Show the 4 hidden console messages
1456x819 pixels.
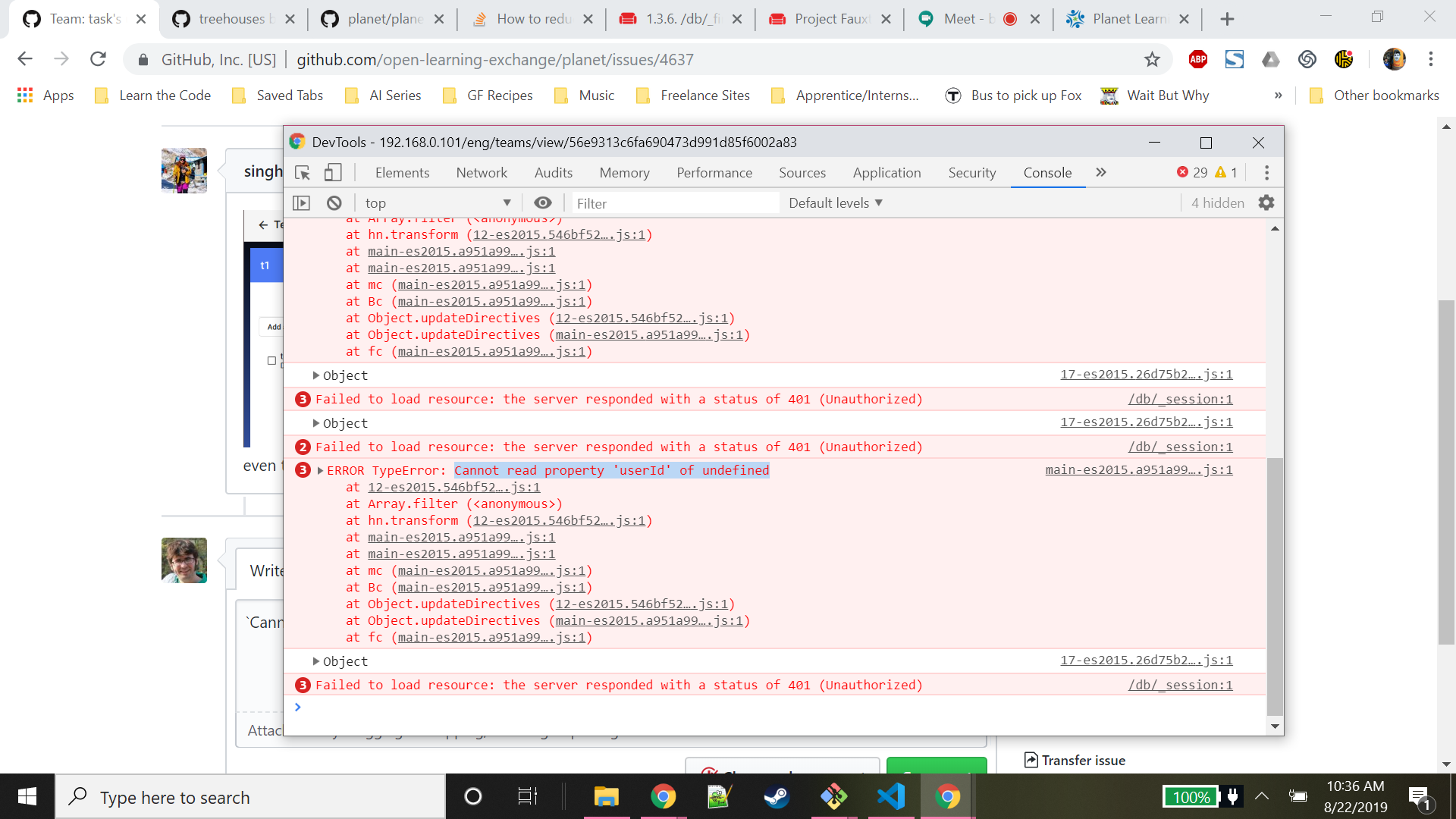[x=1217, y=202]
